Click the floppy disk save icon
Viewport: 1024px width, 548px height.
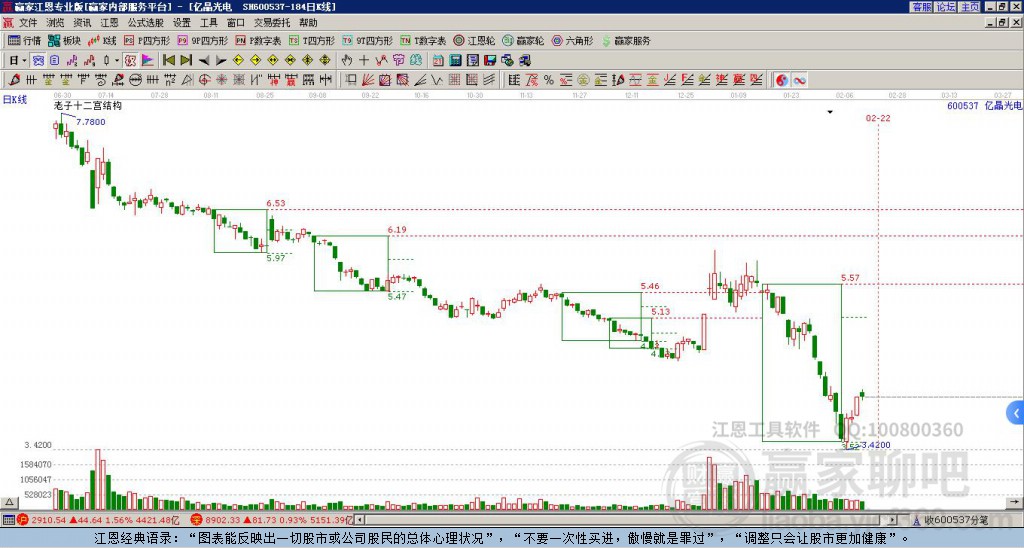point(490,61)
